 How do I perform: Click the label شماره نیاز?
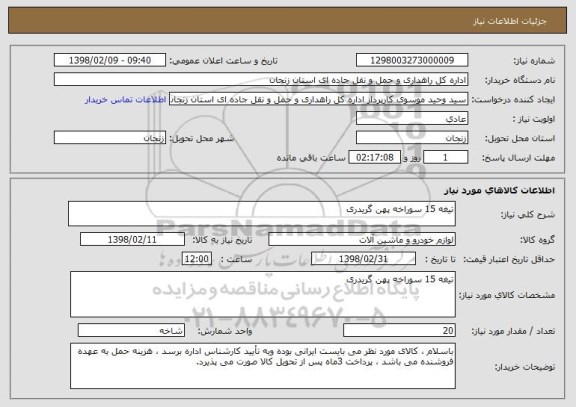pos(534,61)
